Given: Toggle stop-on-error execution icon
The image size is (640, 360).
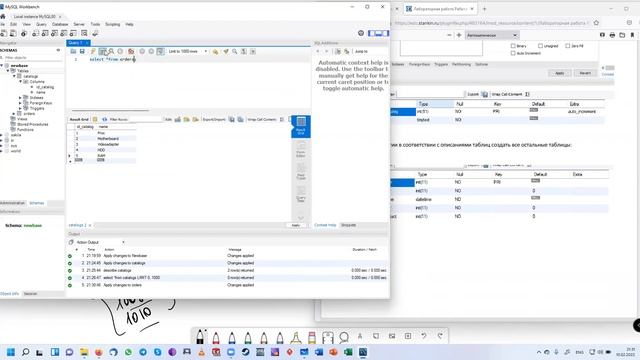Looking at the screenshot, I should click(x=131, y=51).
